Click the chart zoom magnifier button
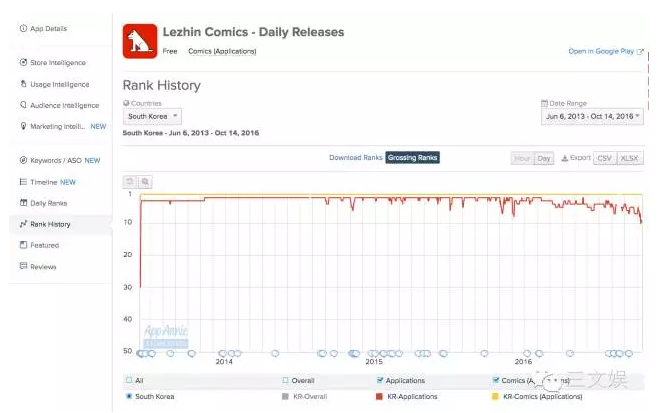Image resolution: width=670 pixels, height=413 pixels. coord(145,182)
